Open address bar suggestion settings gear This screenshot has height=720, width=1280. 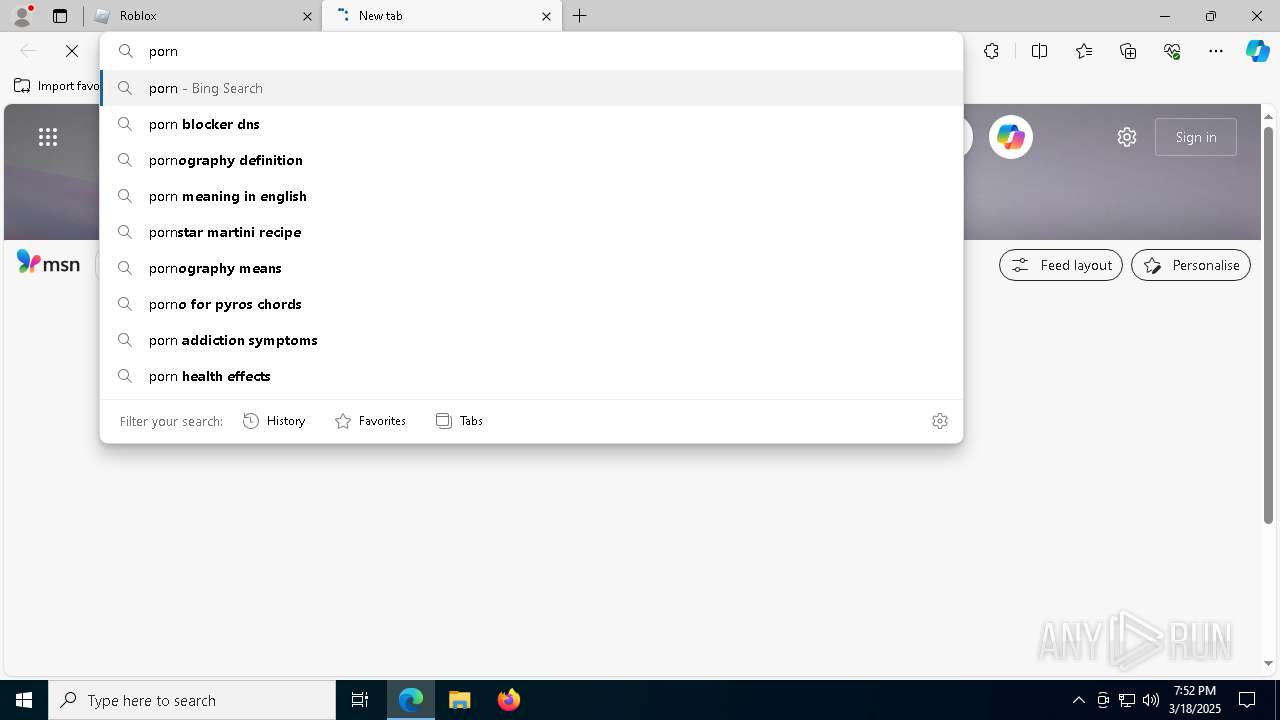click(939, 421)
